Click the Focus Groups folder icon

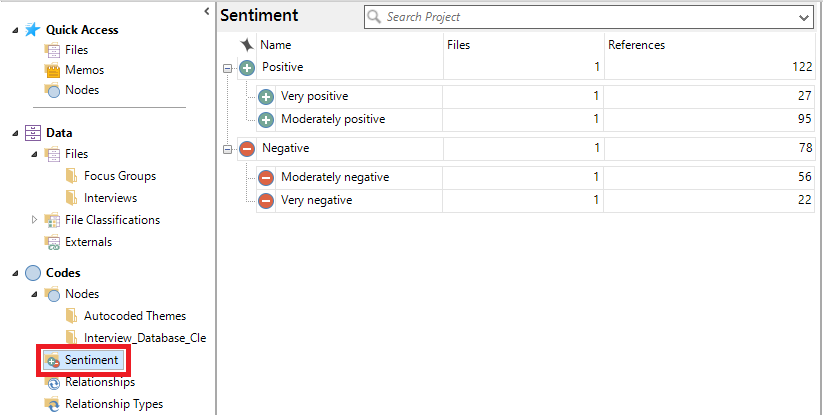pos(72,176)
